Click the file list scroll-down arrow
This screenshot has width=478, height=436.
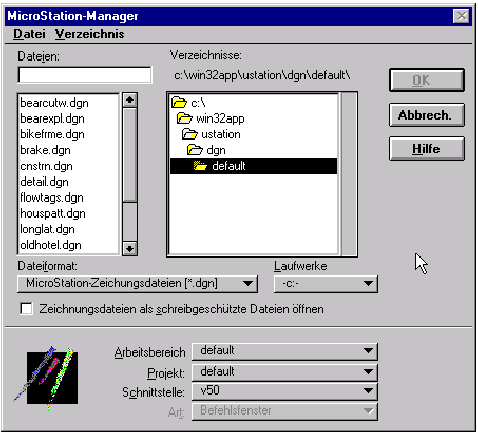point(130,248)
